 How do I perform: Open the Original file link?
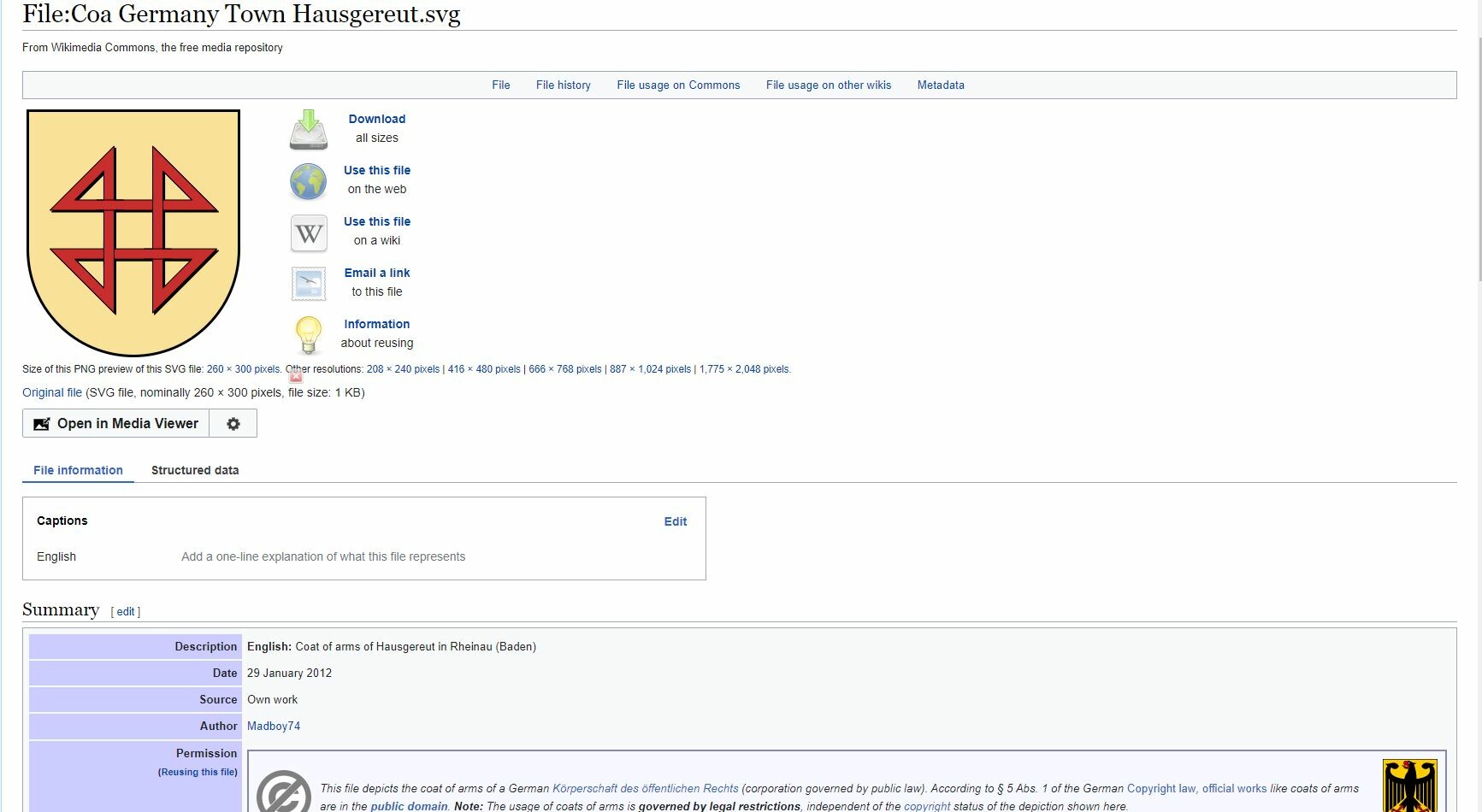[x=52, y=392]
